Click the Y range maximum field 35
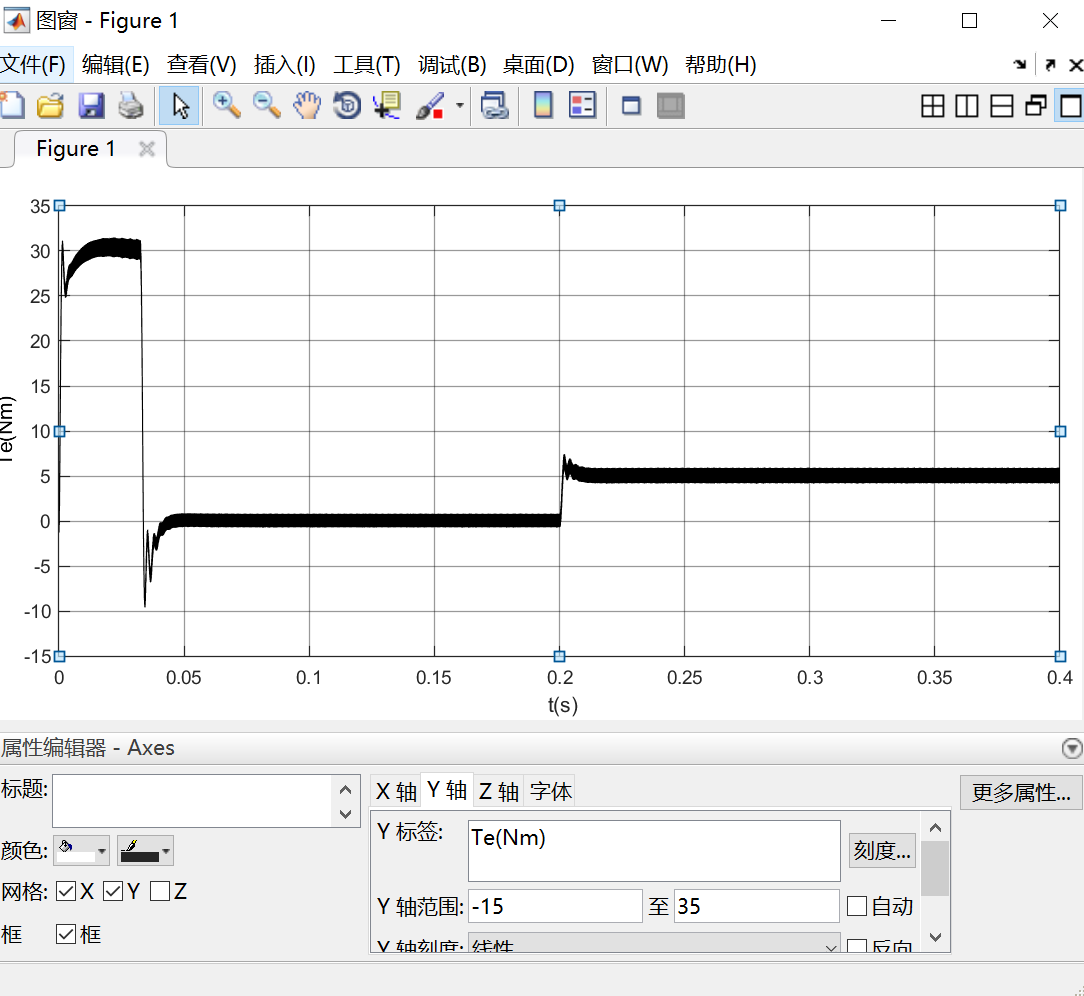The width and height of the screenshot is (1084, 996). click(x=756, y=905)
